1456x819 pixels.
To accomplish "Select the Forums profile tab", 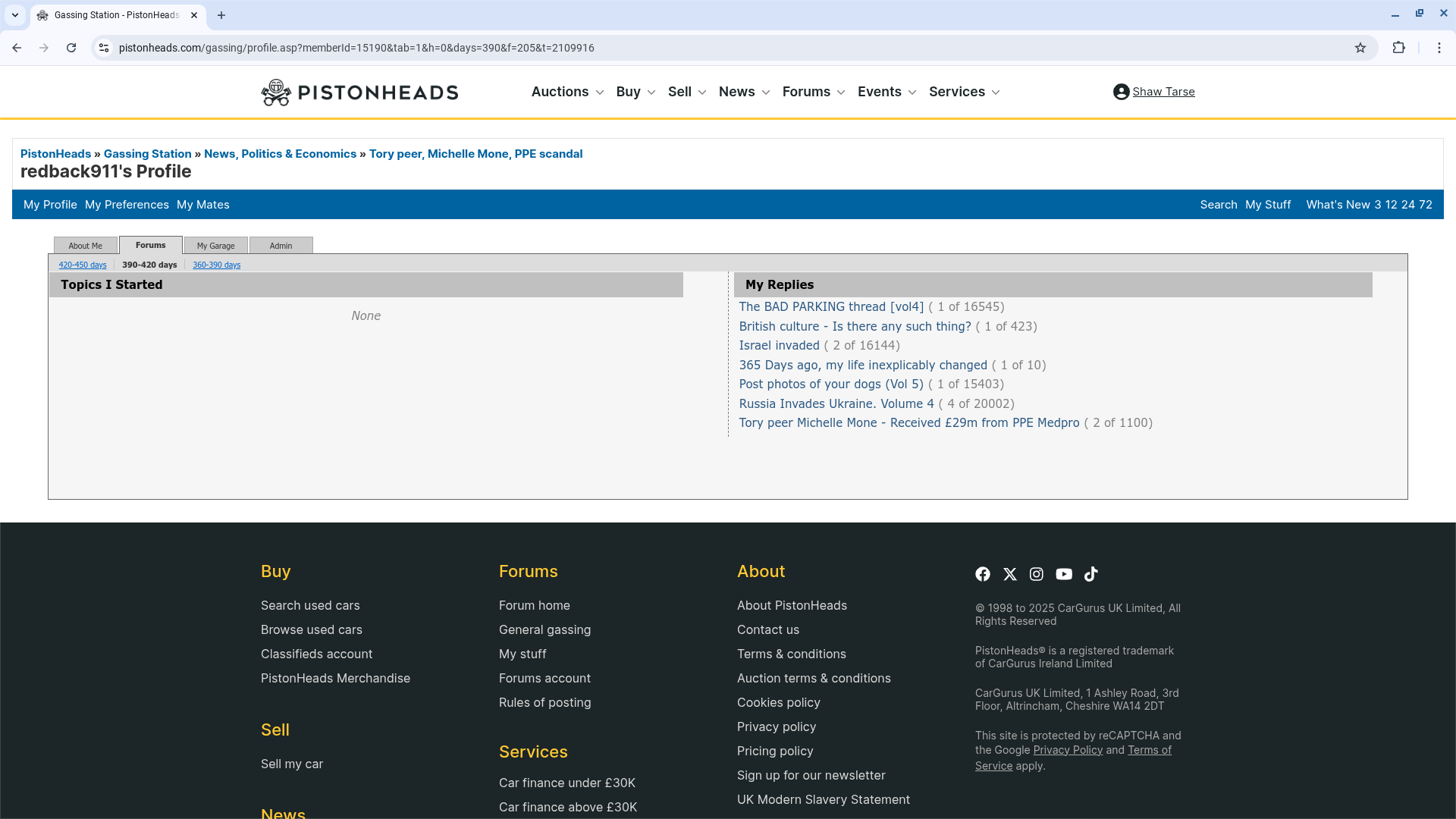I will pyautogui.click(x=151, y=245).
